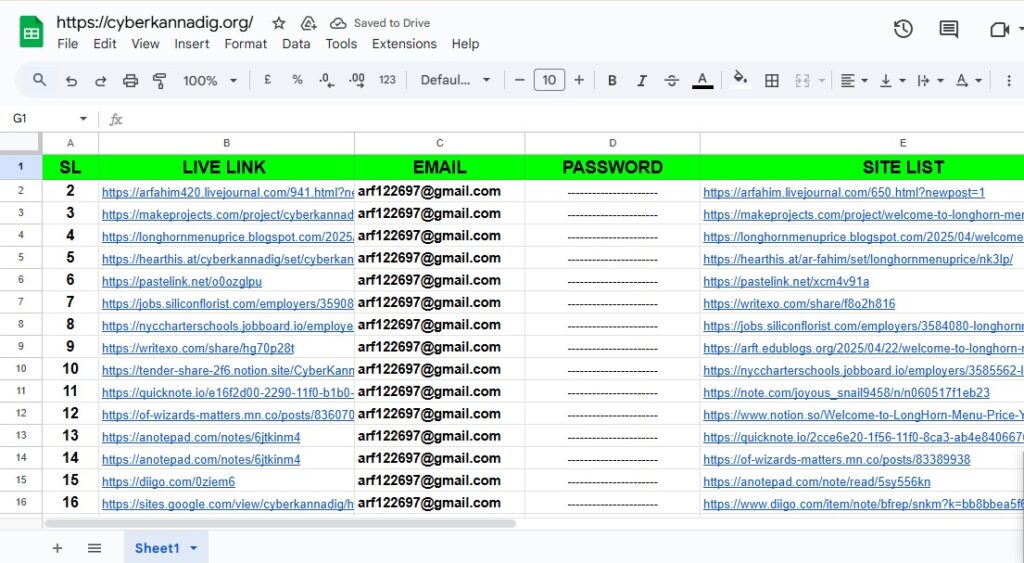Image resolution: width=1024 pixels, height=563 pixels.
Task: Open the fill color picker
Action: 740,79
